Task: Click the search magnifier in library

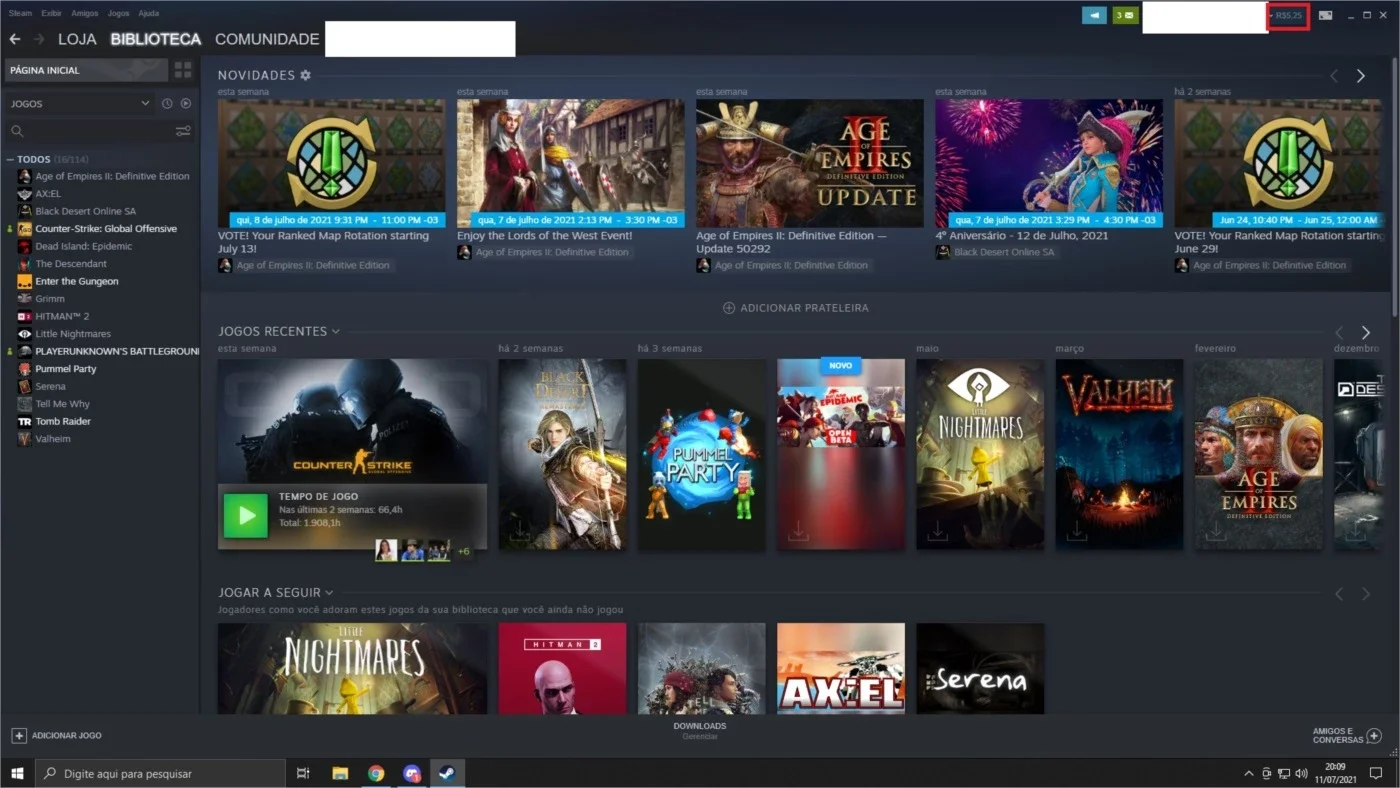Action: click(17, 131)
